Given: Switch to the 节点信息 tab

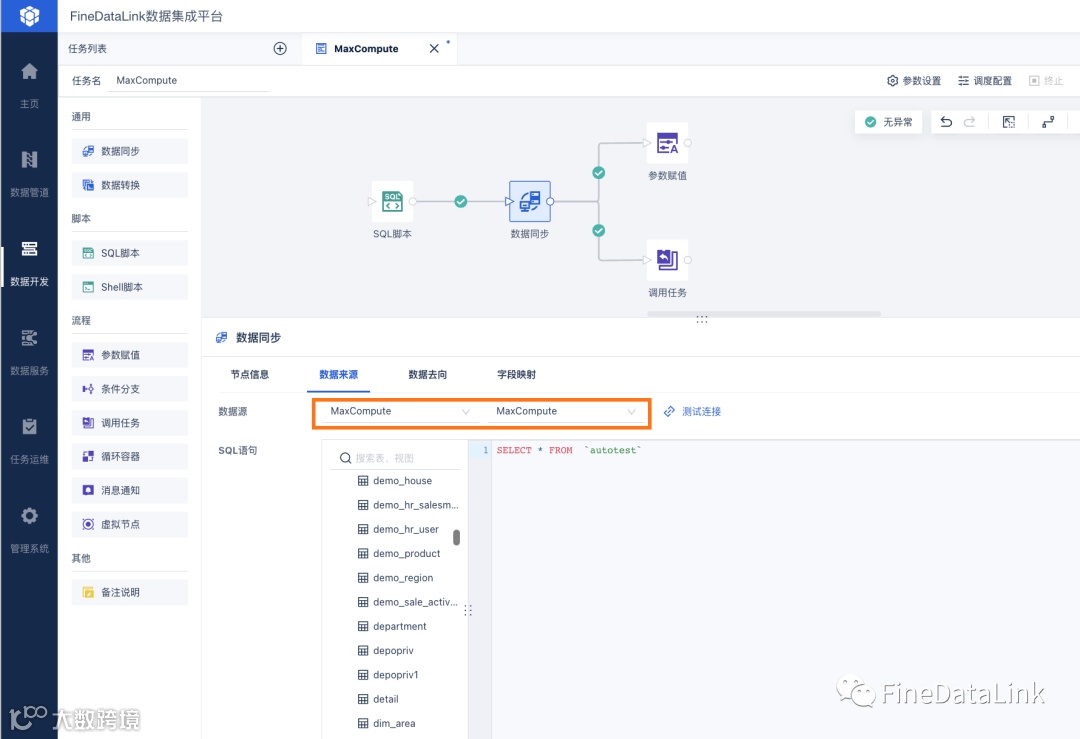Looking at the screenshot, I should tap(249, 374).
